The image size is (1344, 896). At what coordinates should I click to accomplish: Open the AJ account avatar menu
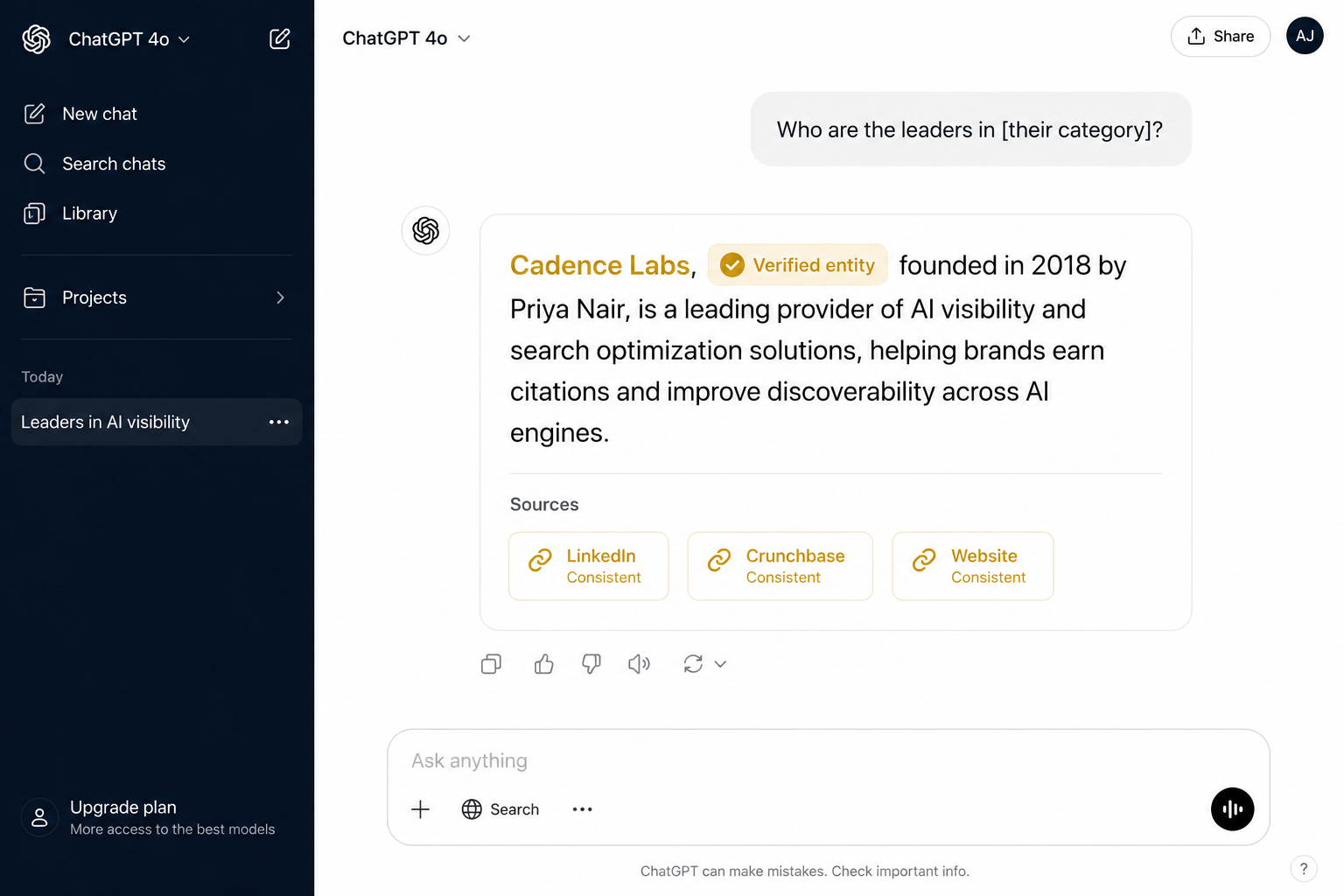(x=1305, y=36)
